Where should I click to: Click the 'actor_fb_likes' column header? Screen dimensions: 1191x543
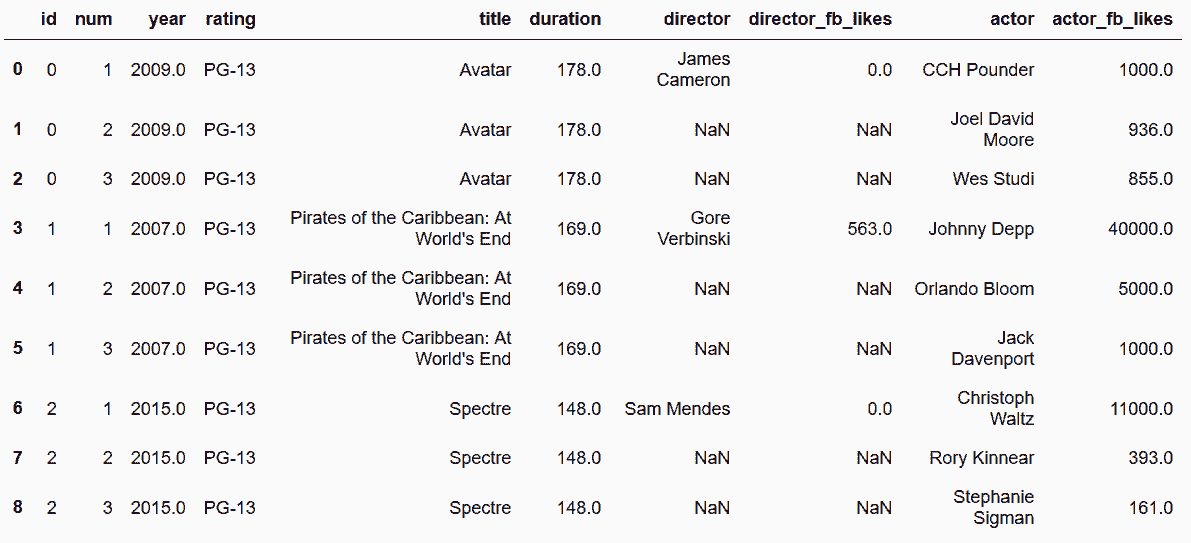click(x=1112, y=21)
